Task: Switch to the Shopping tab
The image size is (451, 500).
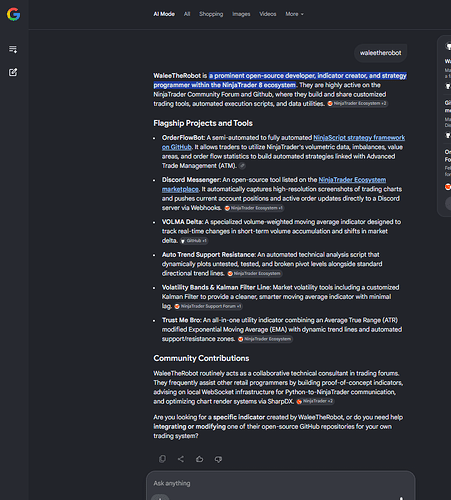Action: point(211,14)
